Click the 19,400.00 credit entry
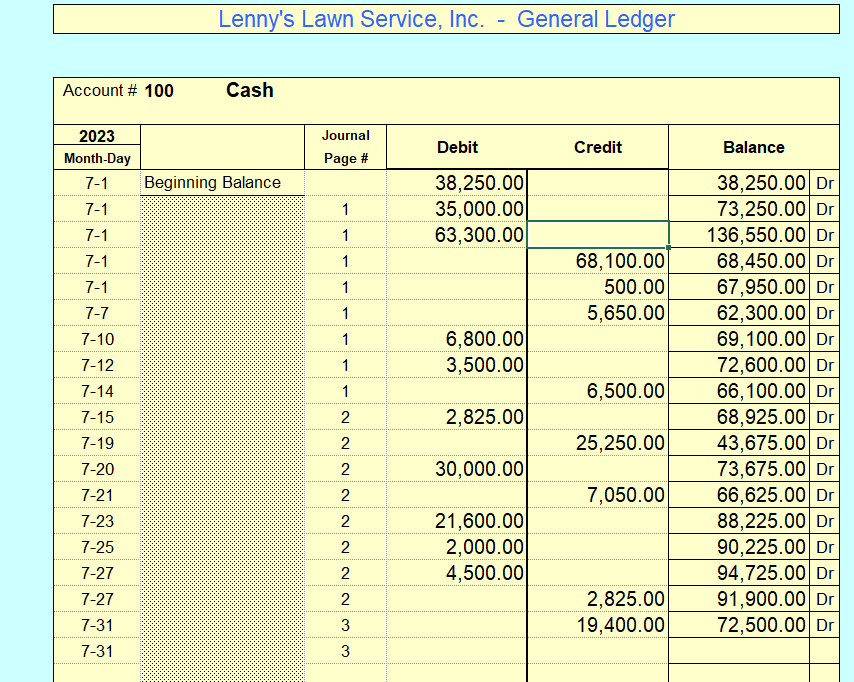The width and height of the screenshot is (854, 682). tap(597, 625)
